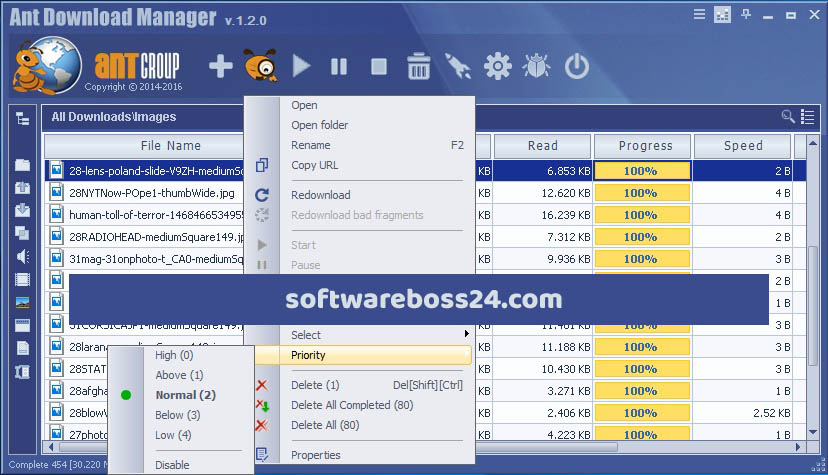Set priority to High (0)
Image resolution: width=828 pixels, height=475 pixels.
[x=174, y=355]
